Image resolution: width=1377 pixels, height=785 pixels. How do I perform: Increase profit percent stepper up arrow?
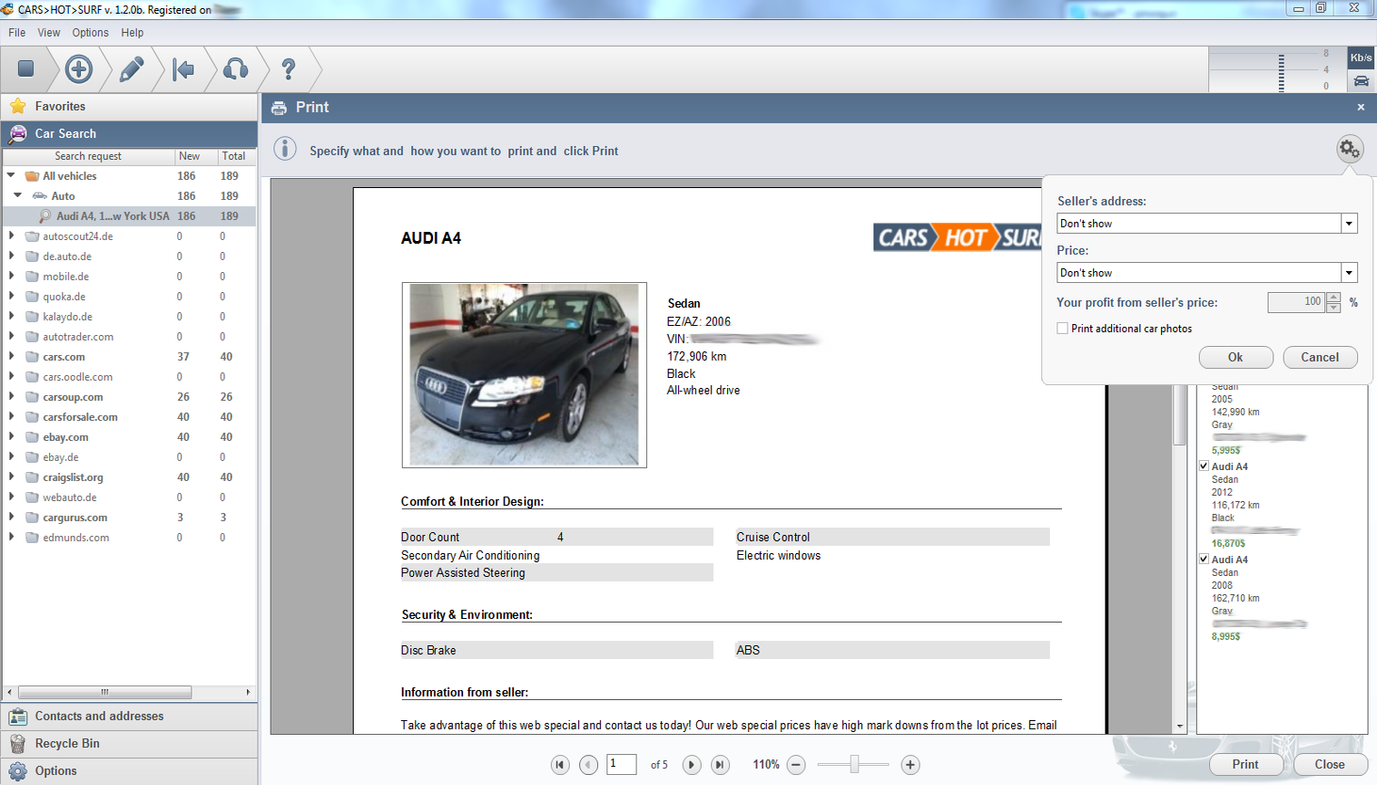[x=1333, y=297]
